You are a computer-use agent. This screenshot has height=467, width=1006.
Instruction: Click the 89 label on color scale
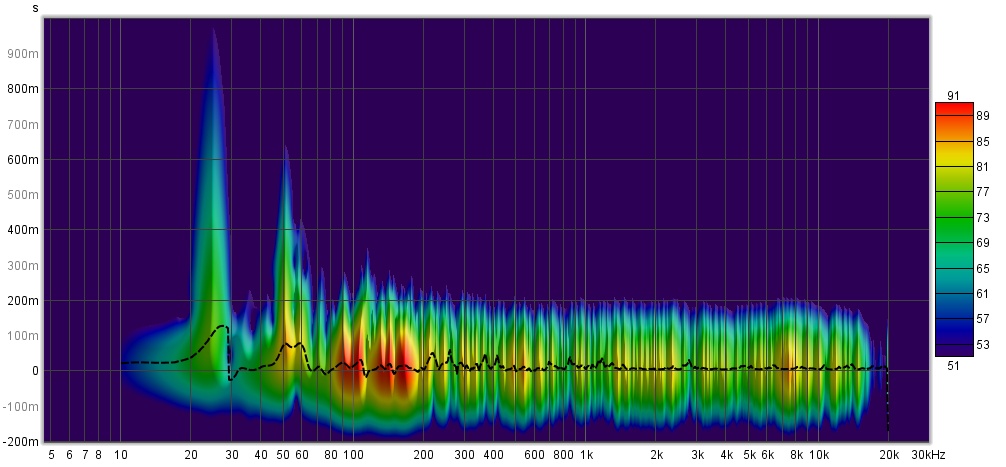point(982,116)
